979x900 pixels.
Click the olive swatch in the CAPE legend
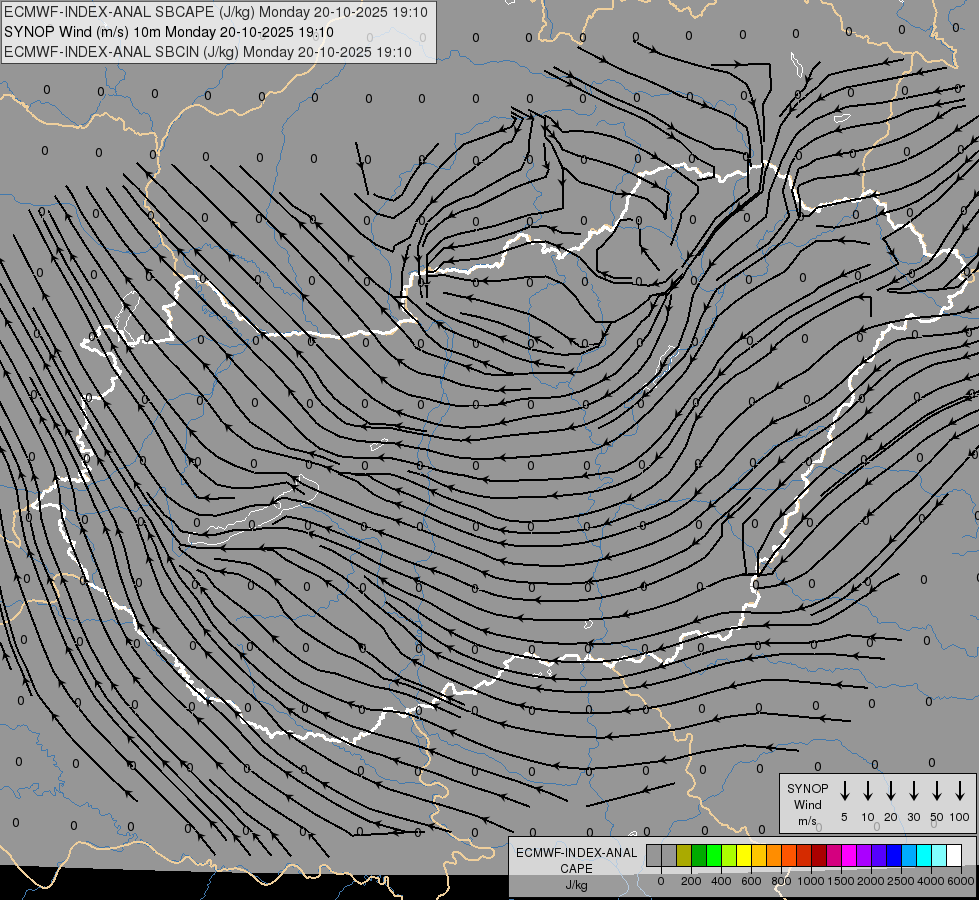684,855
